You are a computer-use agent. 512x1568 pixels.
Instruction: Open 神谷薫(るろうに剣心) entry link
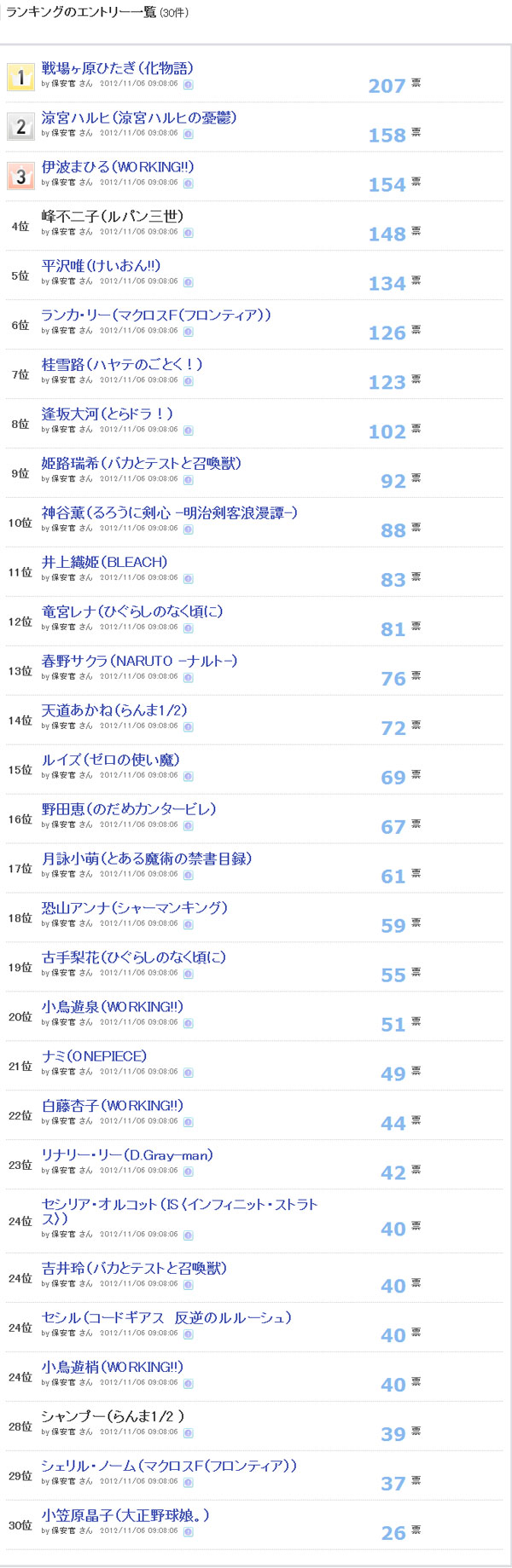[x=170, y=513]
